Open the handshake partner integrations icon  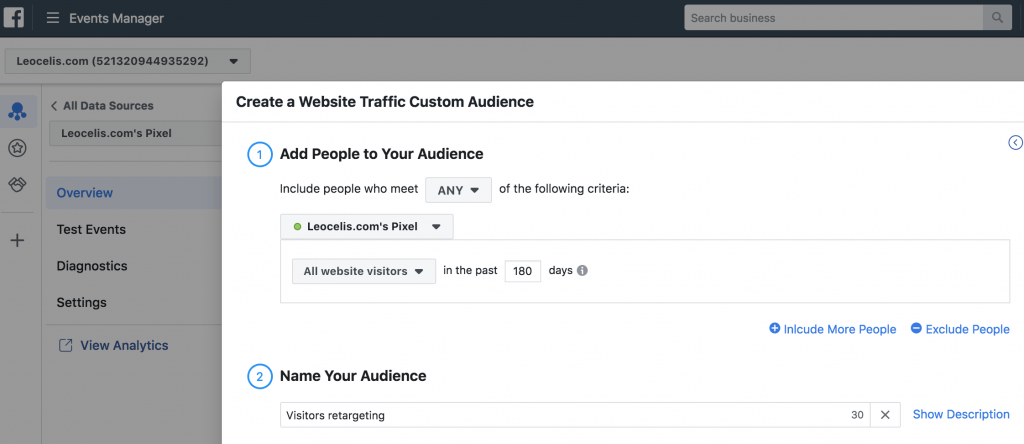(x=17, y=185)
